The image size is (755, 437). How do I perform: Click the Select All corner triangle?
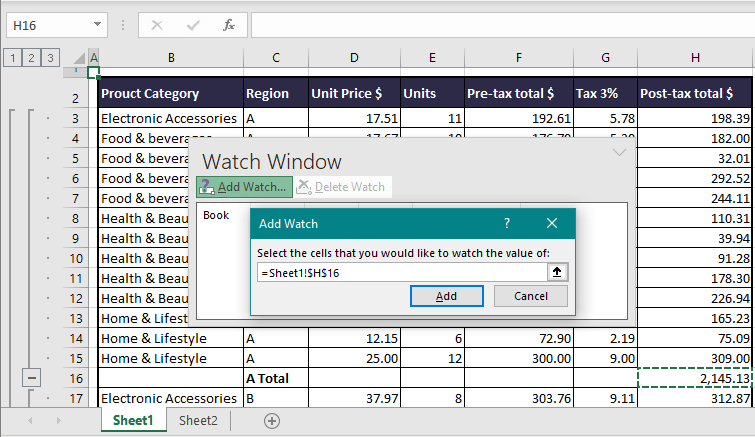point(79,59)
